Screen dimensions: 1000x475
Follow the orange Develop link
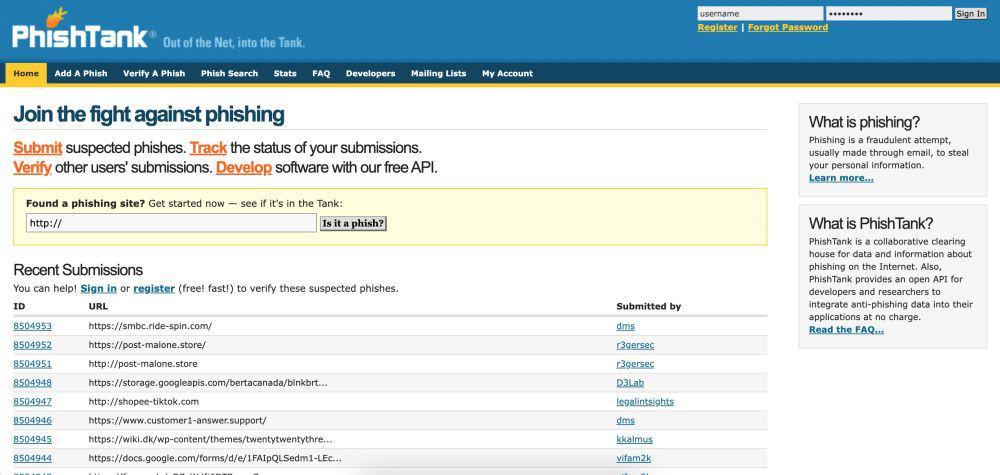(x=244, y=168)
